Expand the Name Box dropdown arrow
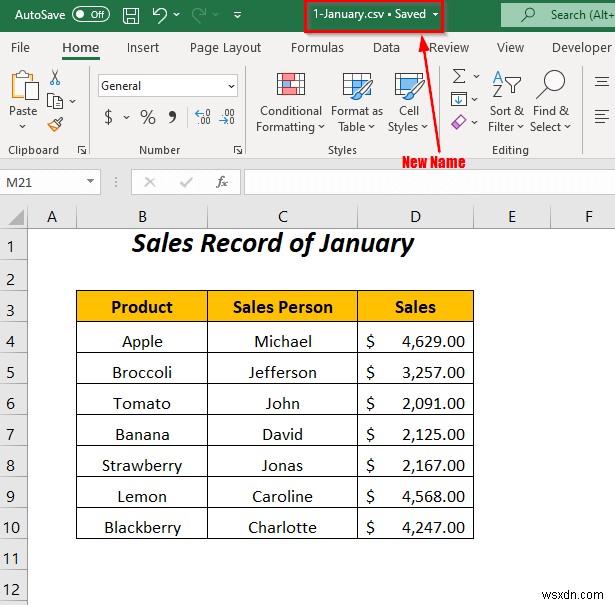The height and width of the screenshot is (605, 615). [x=91, y=182]
